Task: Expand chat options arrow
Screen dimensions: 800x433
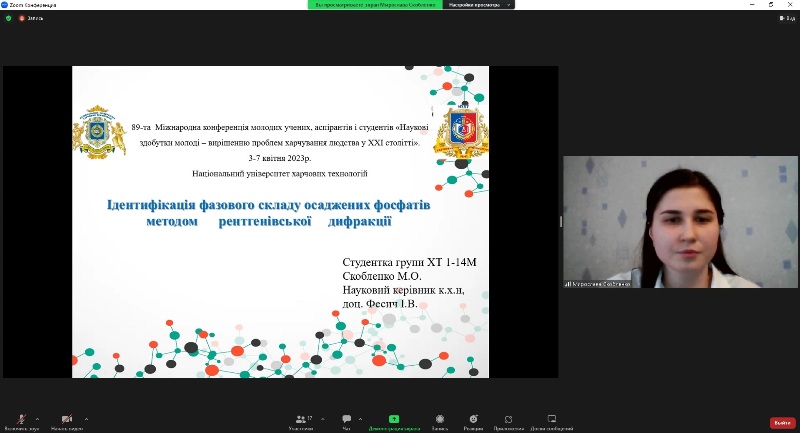Action: (x=360, y=419)
